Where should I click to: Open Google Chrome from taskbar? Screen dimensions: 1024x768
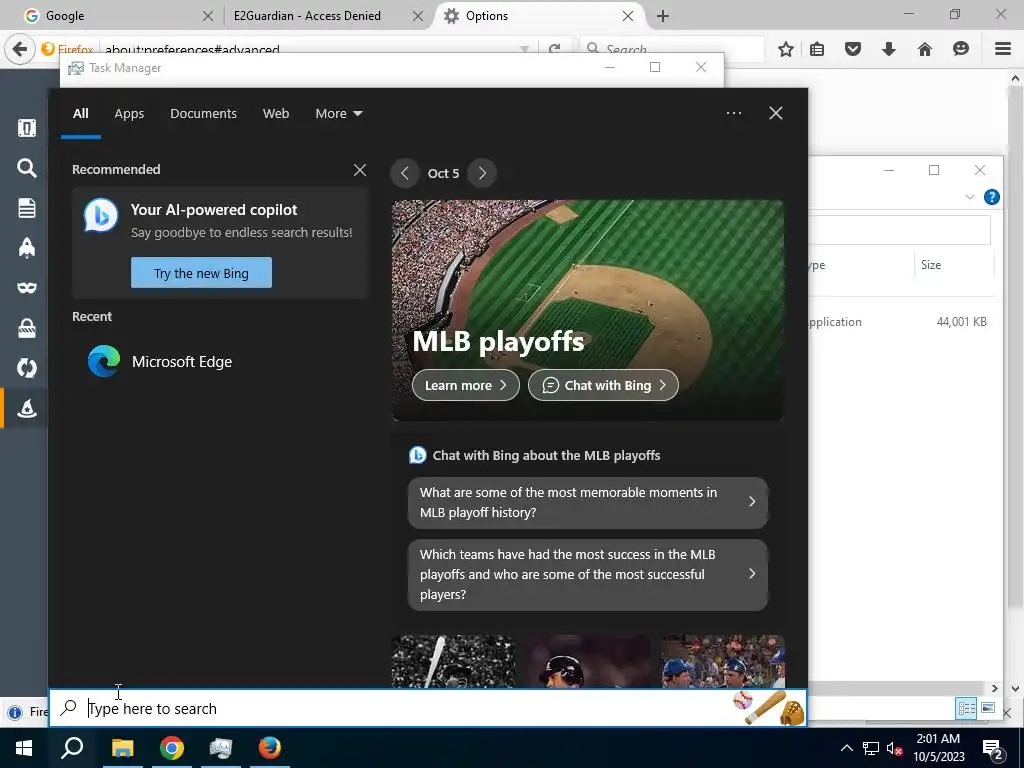click(171, 748)
